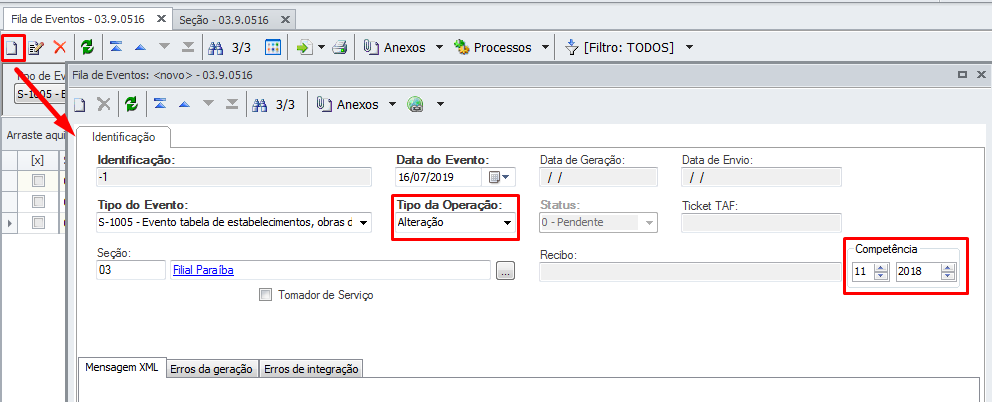Open the Erros da geração tab
The width and height of the screenshot is (992, 402).
[211, 369]
